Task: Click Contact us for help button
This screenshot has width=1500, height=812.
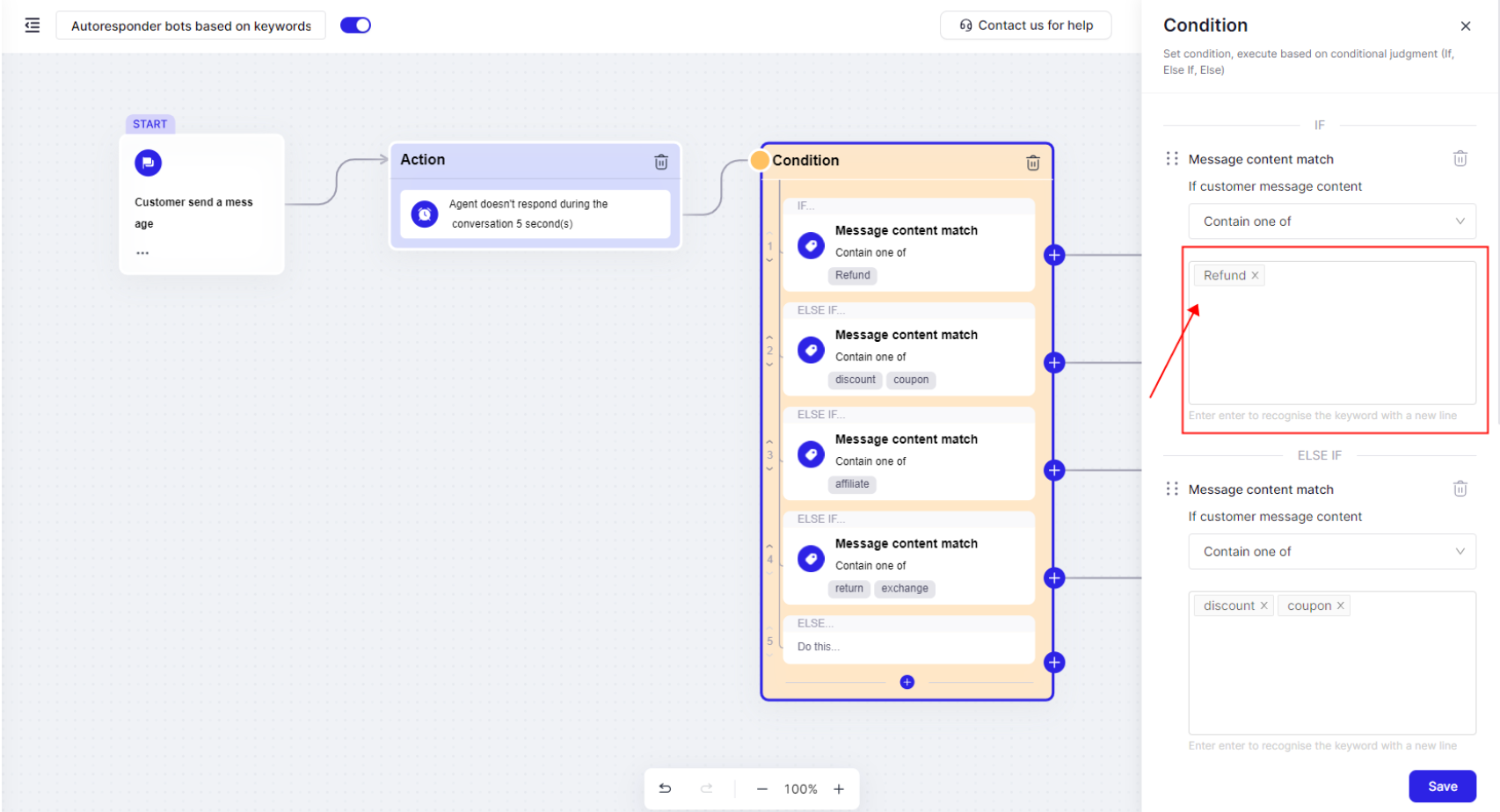Action: click(x=1025, y=25)
